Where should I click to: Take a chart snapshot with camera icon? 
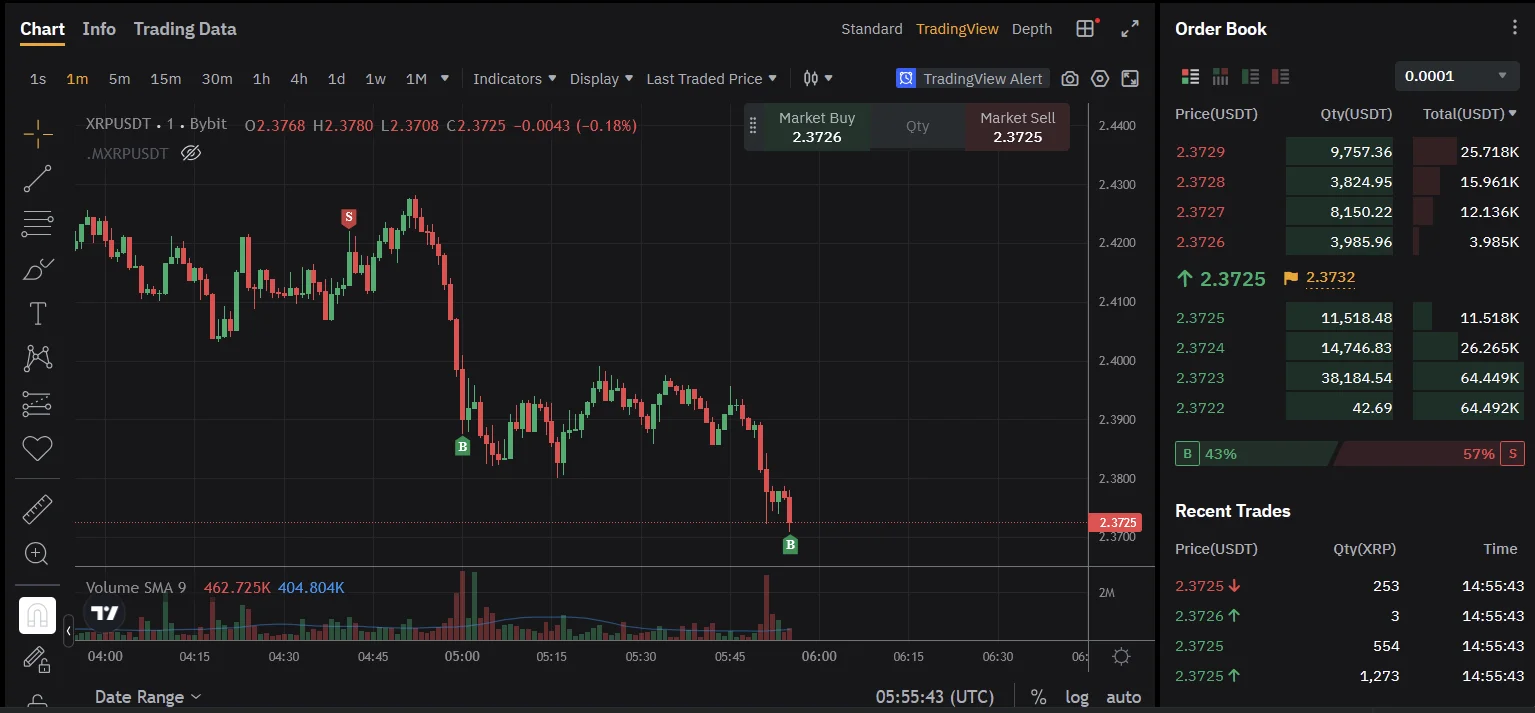[x=1070, y=79]
